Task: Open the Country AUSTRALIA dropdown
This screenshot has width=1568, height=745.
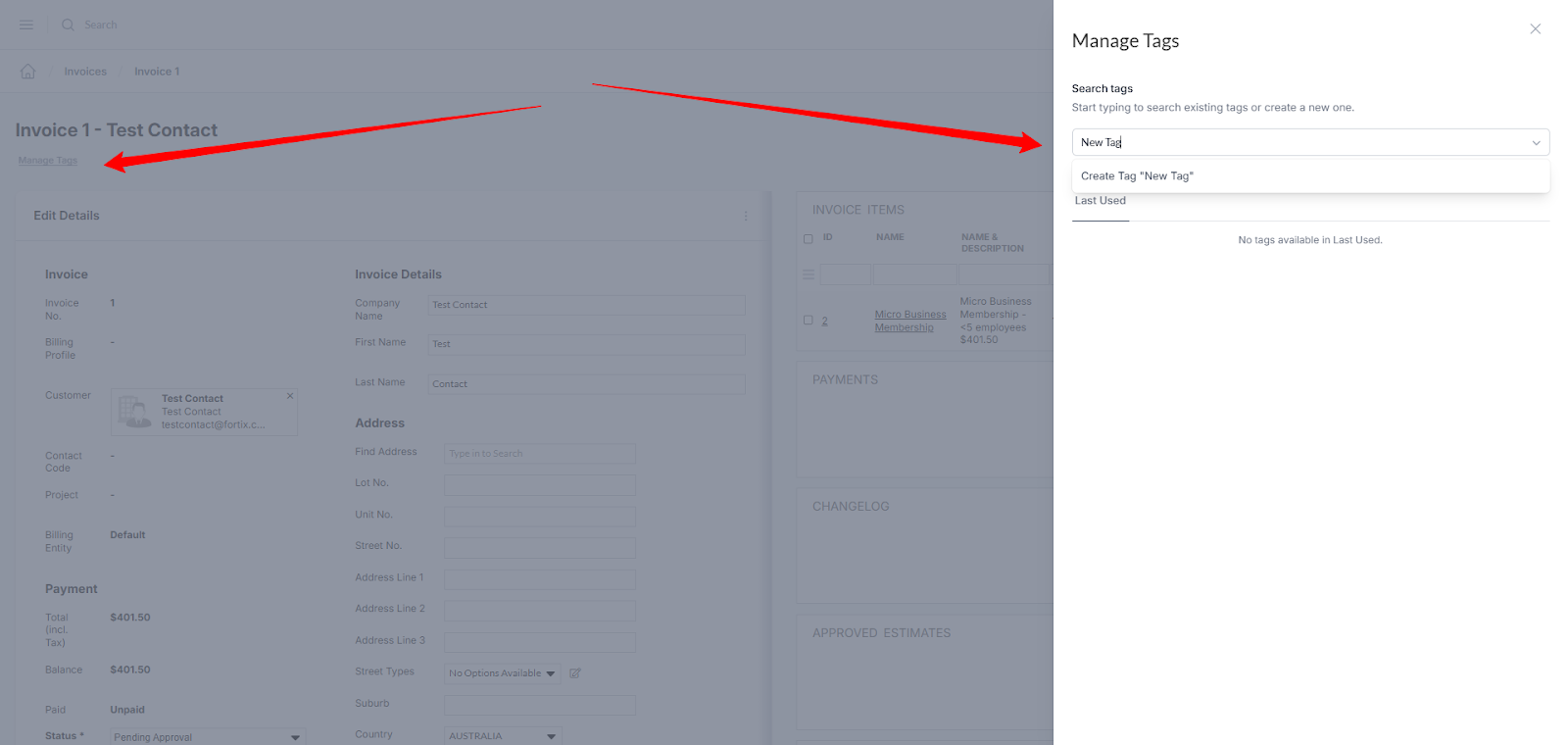Action: (503, 736)
